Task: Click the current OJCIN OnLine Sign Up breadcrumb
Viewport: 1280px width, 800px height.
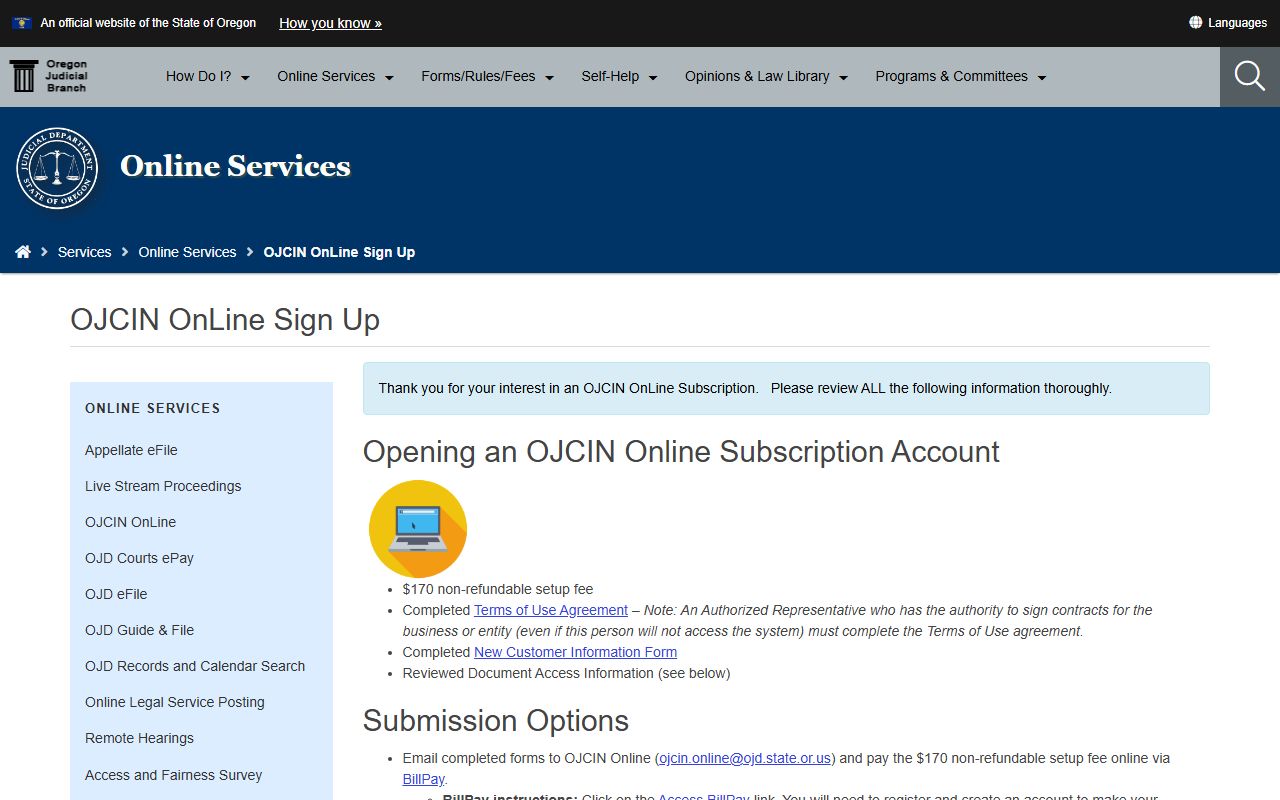Action: tap(339, 252)
